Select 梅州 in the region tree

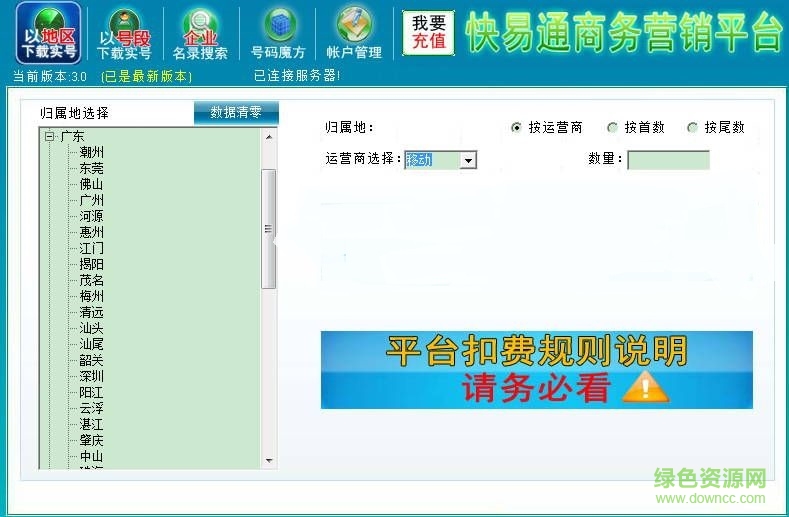pos(92,296)
